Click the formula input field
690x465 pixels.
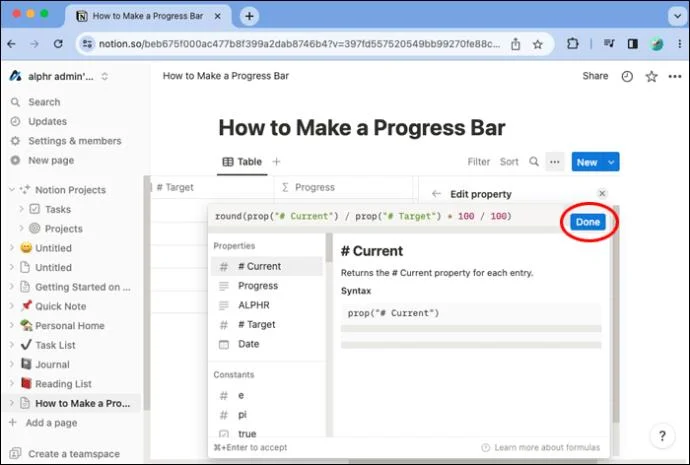(385, 216)
